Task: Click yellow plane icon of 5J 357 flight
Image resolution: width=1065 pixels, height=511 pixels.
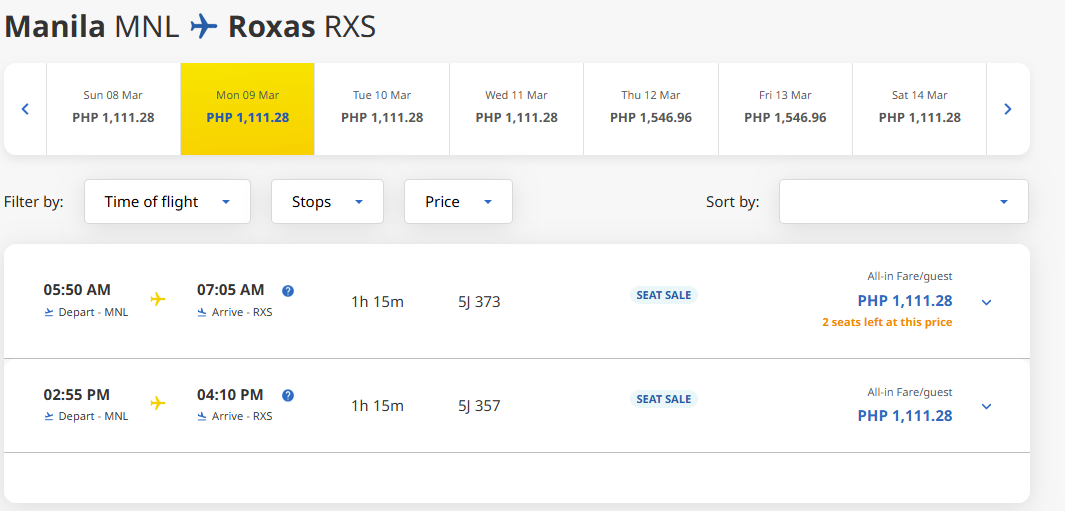Action: coord(157,403)
